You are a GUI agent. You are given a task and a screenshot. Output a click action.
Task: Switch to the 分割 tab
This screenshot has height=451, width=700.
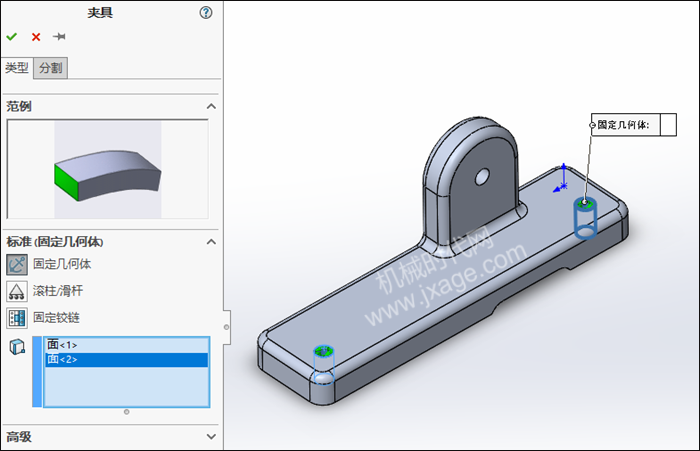[x=50, y=68]
